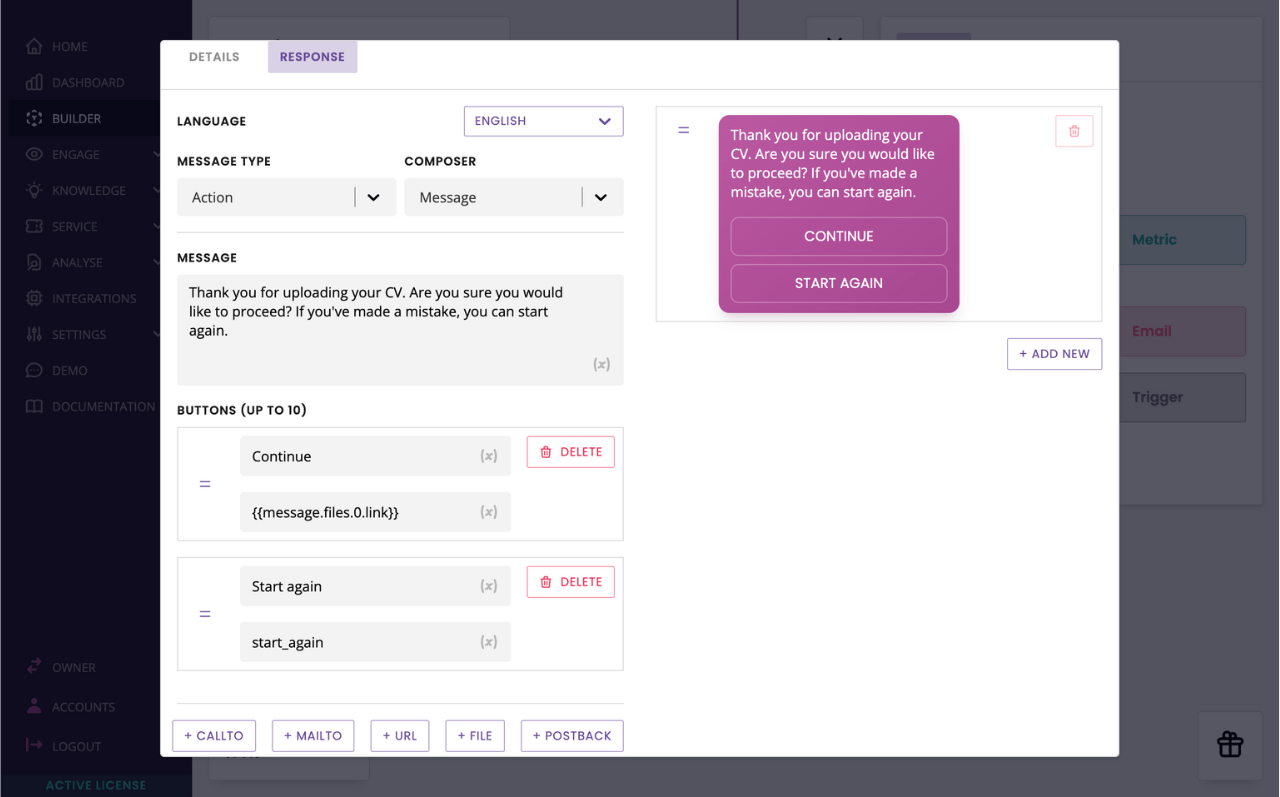Click reorder handle on message preview card
This screenshot has width=1280, height=797.
click(x=684, y=130)
